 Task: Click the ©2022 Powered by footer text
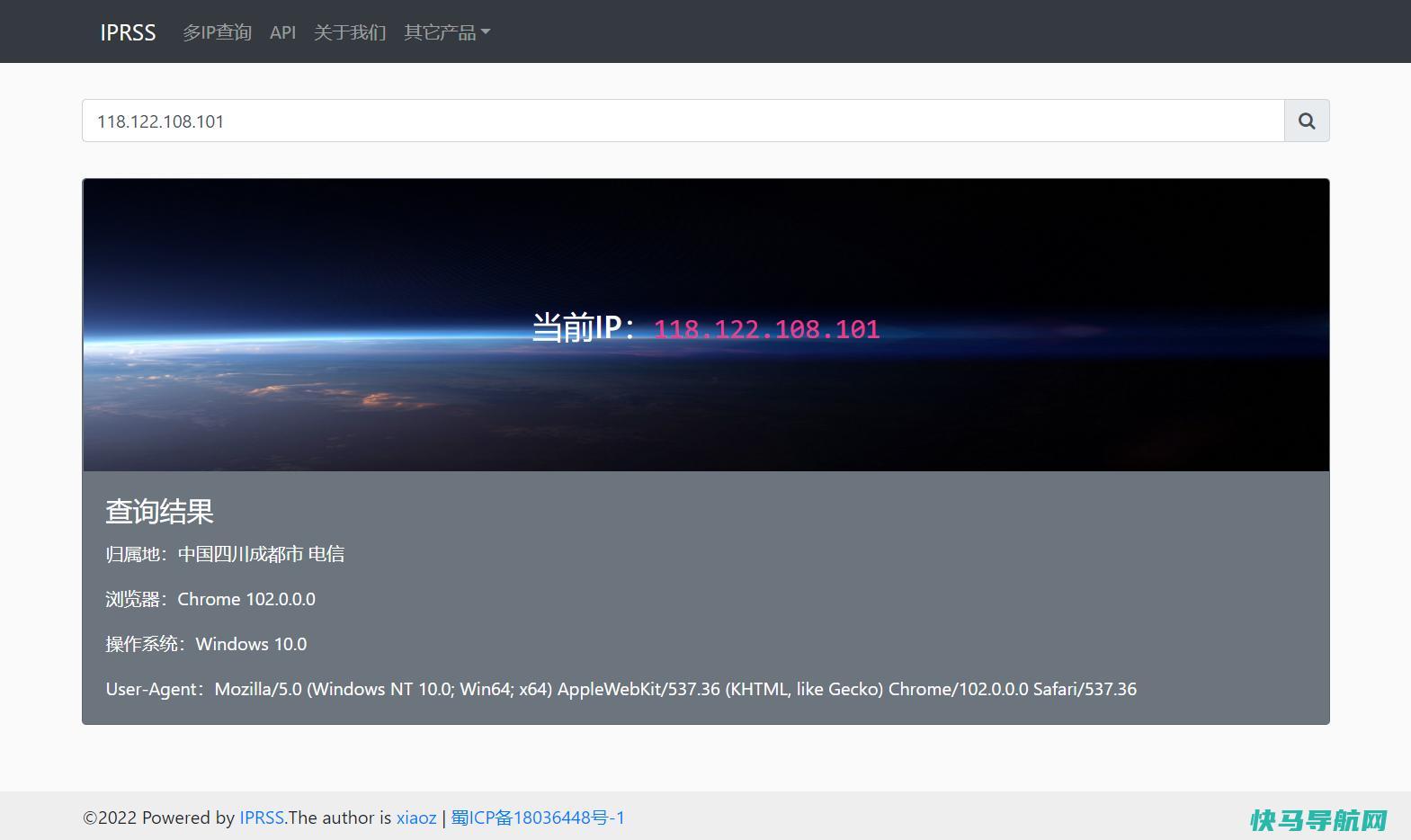coord(159,818)
